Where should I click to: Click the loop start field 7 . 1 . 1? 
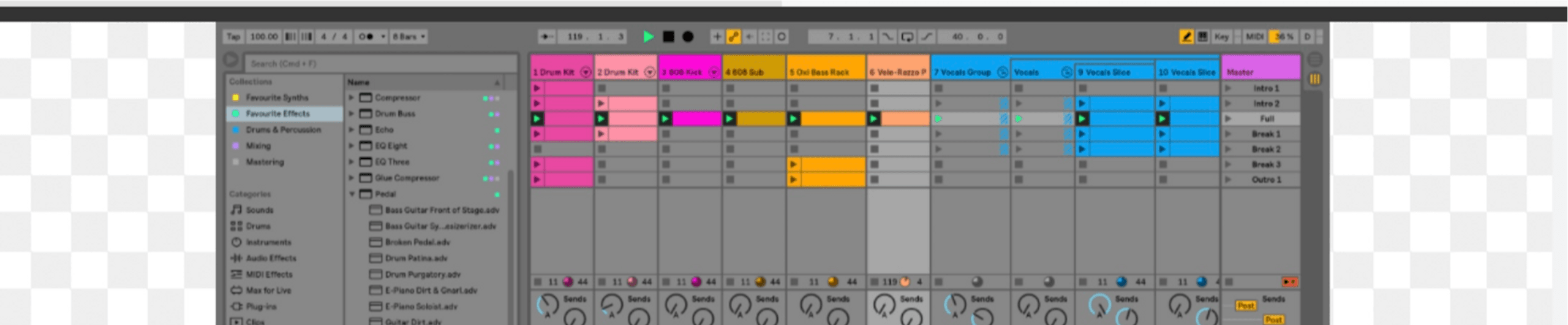coord(843,37)
